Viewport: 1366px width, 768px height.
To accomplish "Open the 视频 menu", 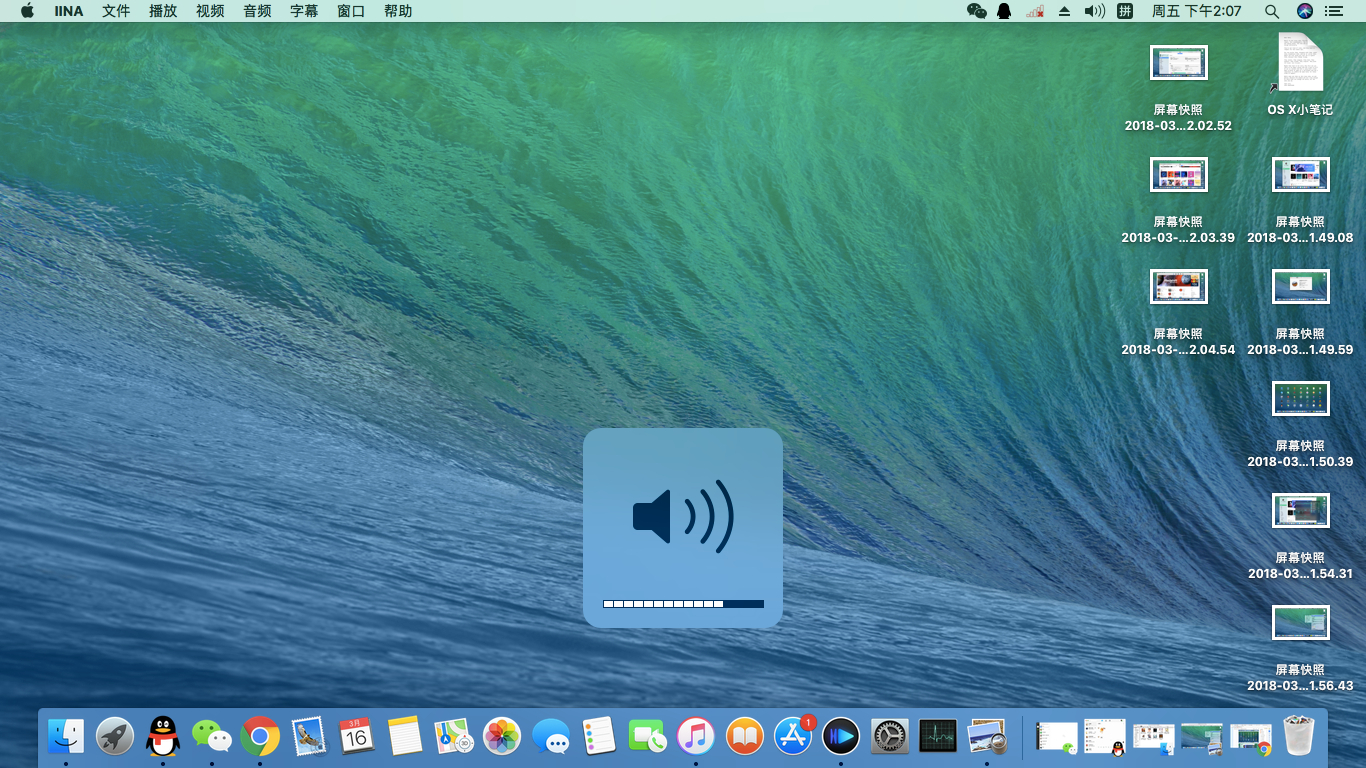I will pyautogui.click(x=210, y=11).
